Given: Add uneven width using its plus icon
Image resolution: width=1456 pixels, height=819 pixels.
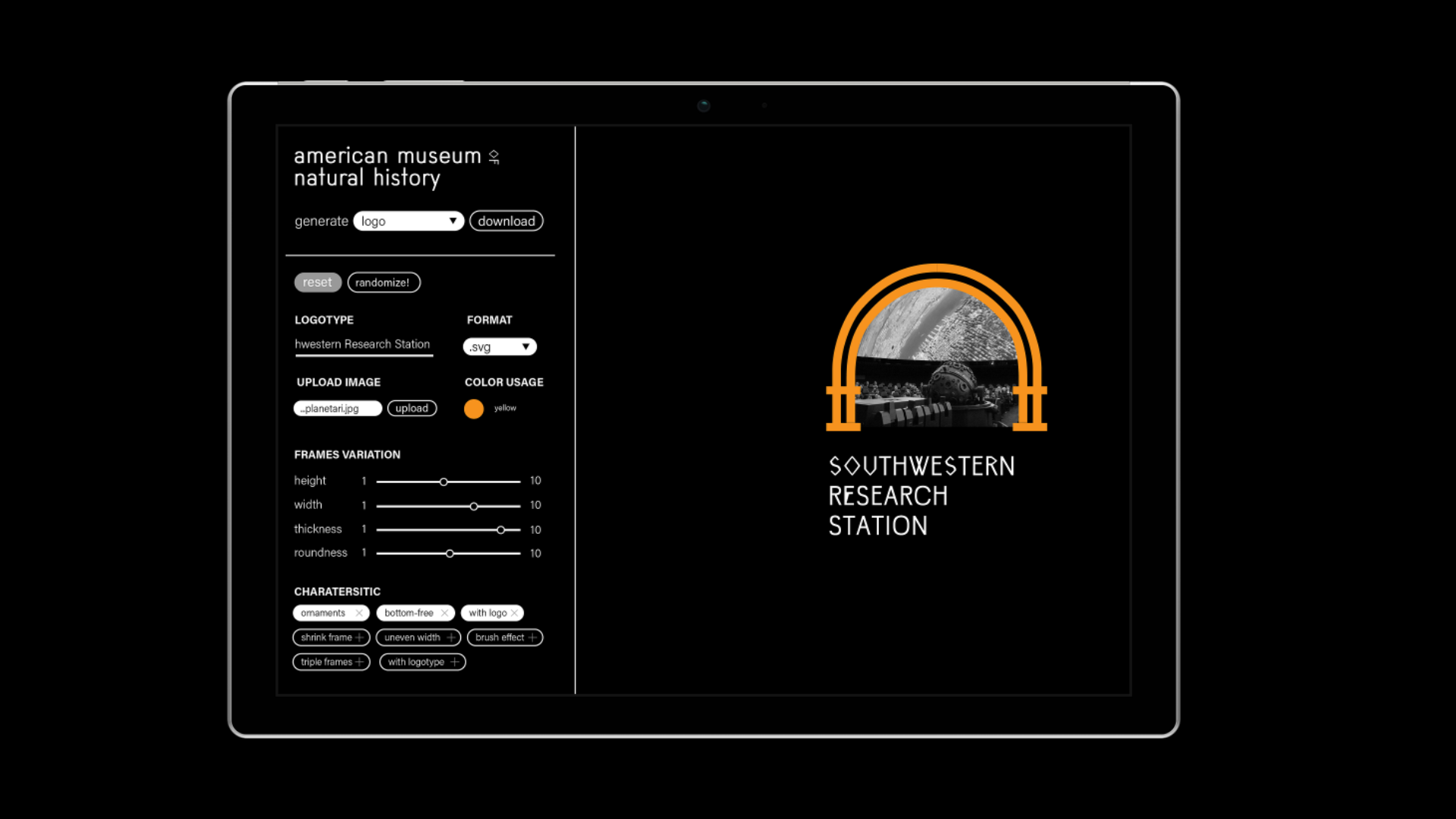Looking at the screenshot, I should point(451,638).
